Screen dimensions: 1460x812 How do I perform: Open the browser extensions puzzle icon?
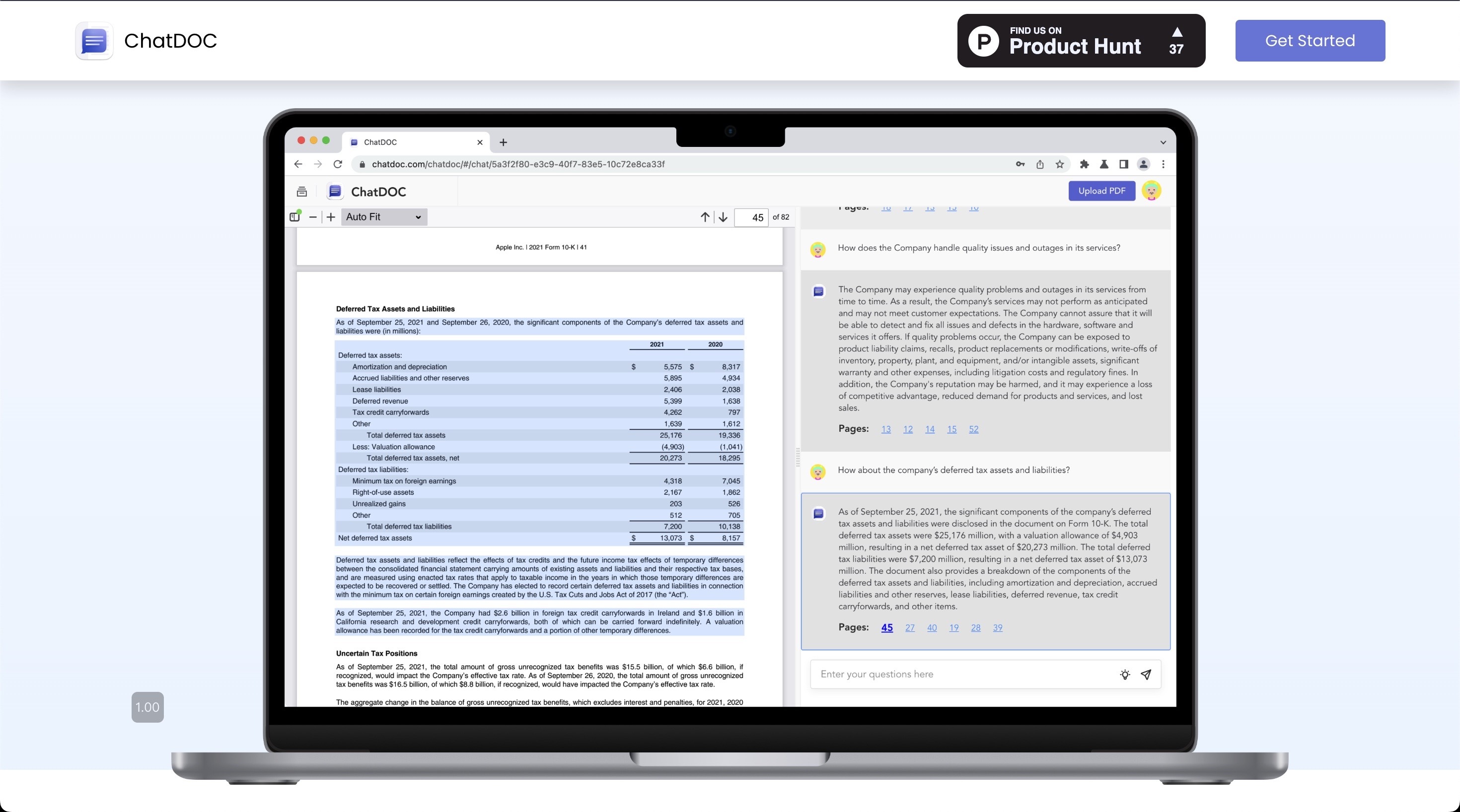1084,164
